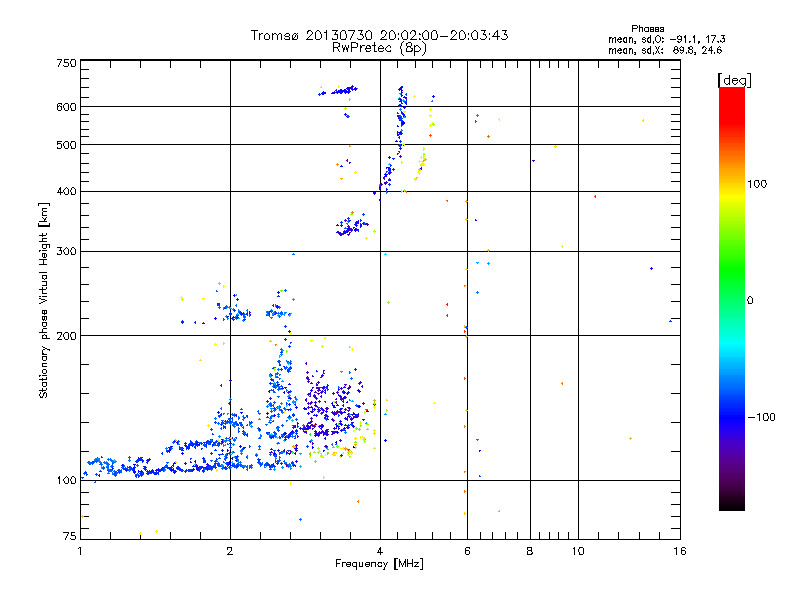Click the '16' x-axis tick label
The height and width of the screenshot is (600, 800).
[x=680, y=551]
